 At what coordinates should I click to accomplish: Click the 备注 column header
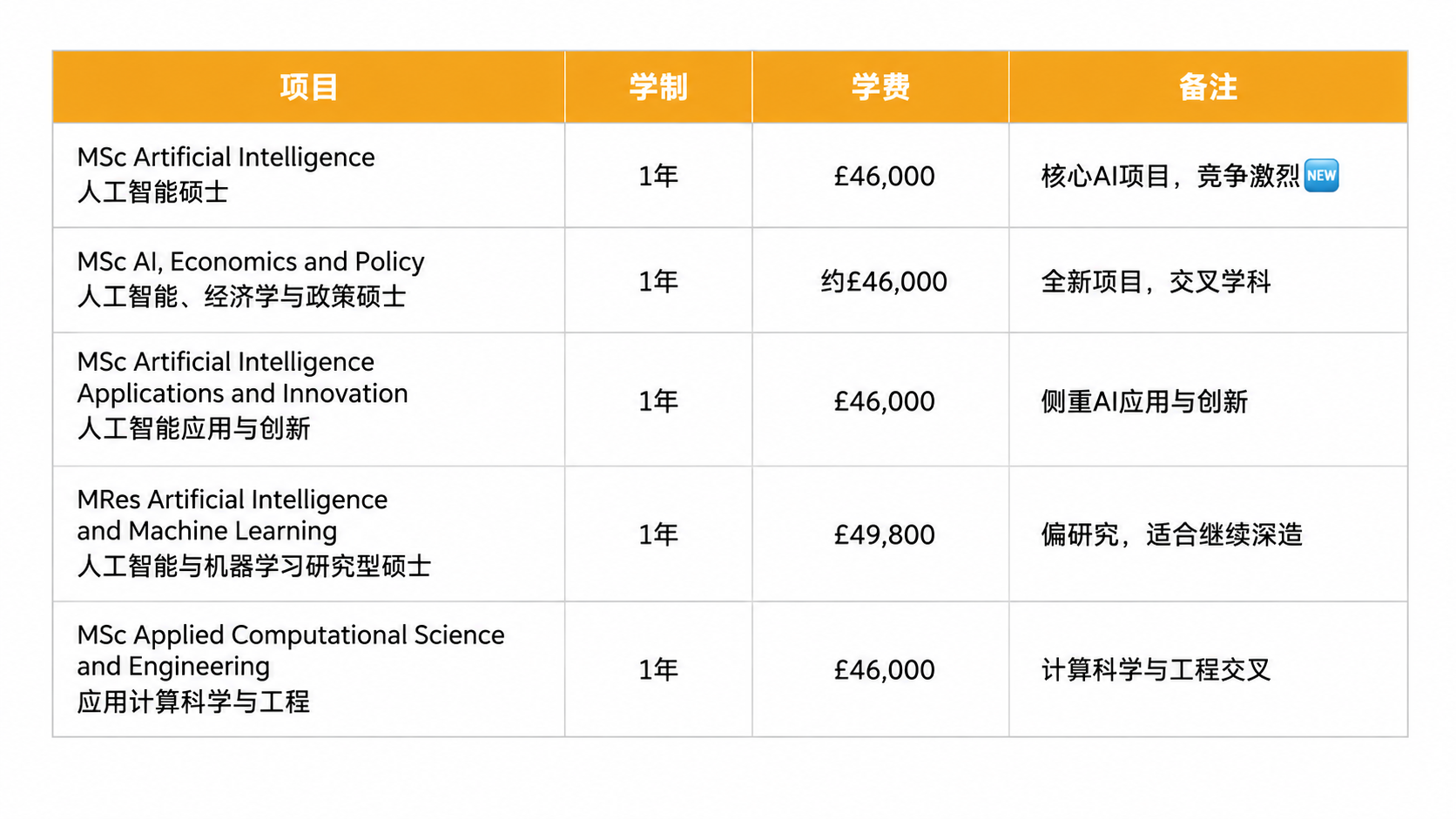1209,87
